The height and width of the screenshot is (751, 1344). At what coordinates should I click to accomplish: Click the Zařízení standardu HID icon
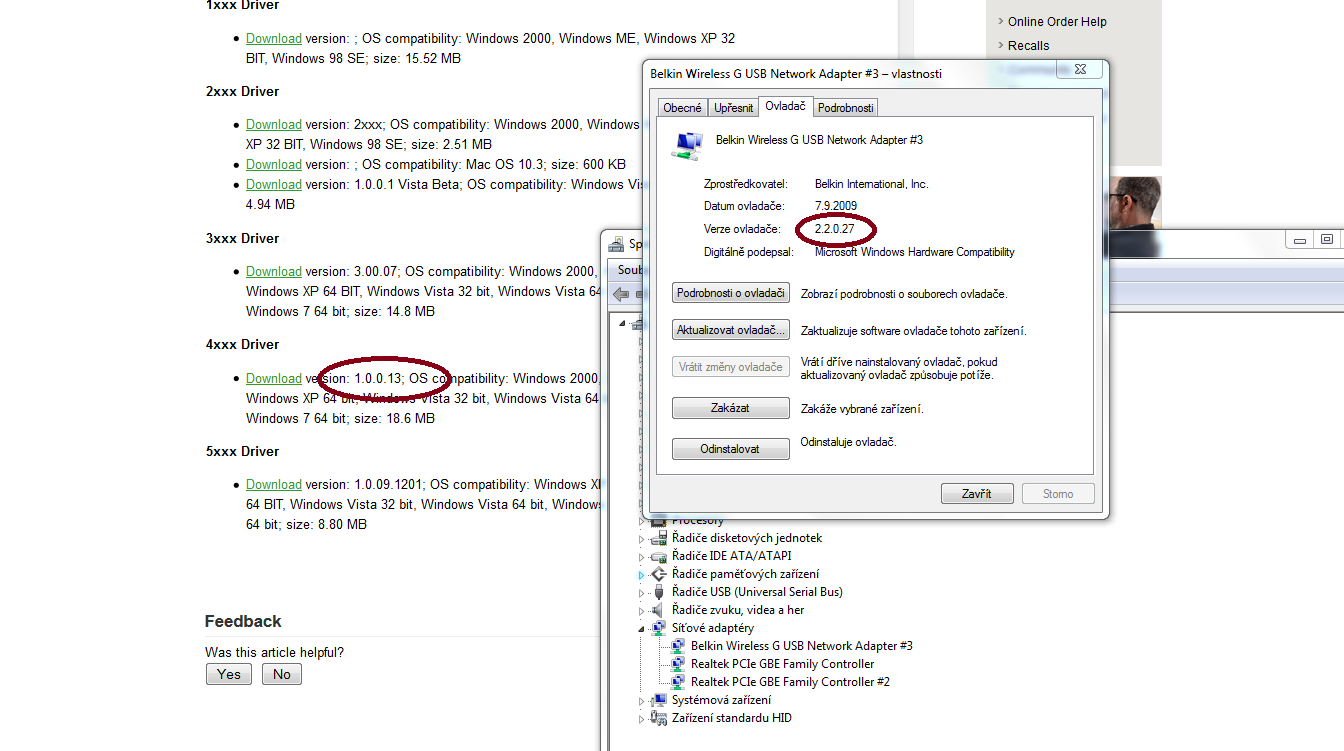click(x=658, y=718)
